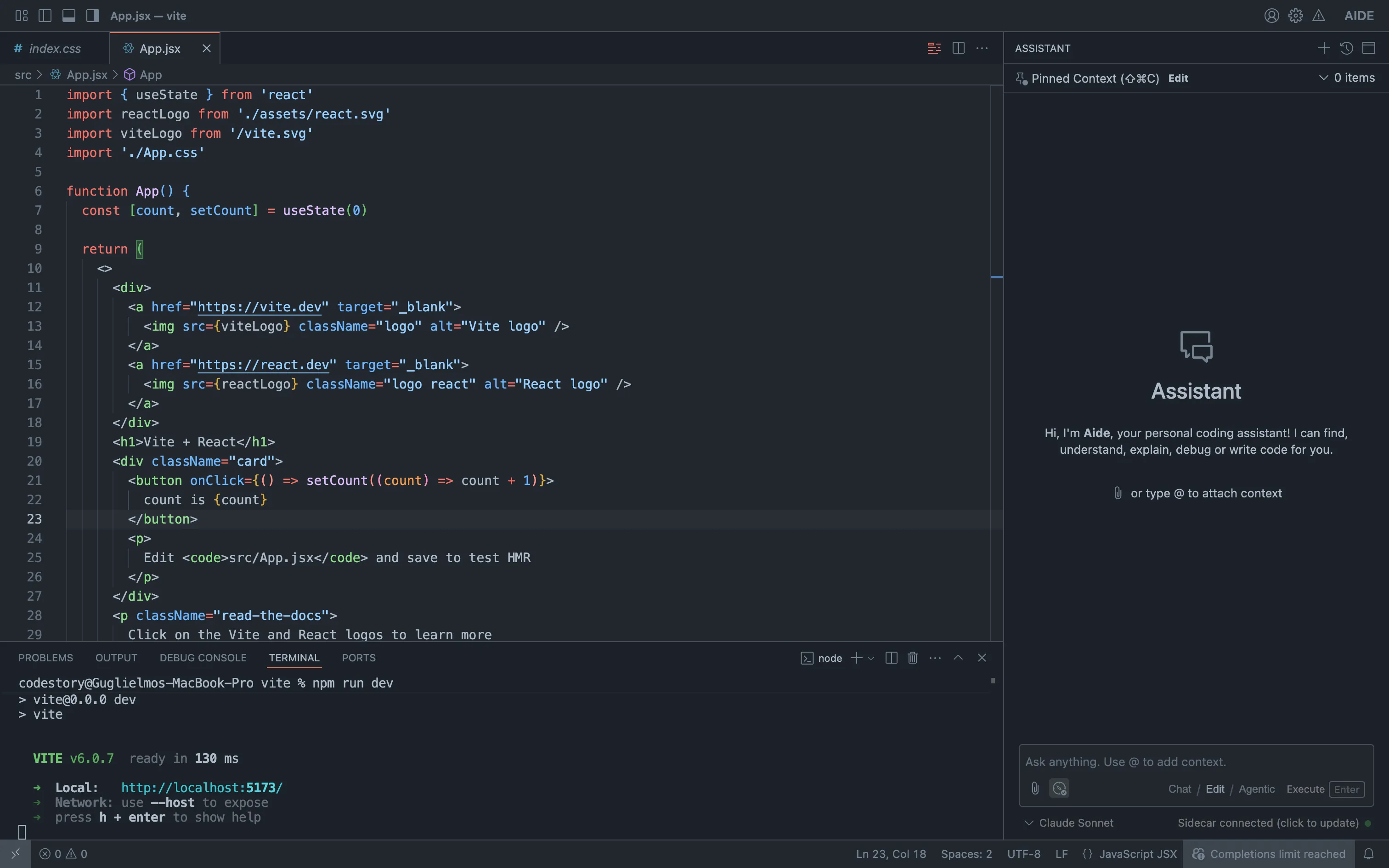Open the PROBLEMS panel tab

45,658
